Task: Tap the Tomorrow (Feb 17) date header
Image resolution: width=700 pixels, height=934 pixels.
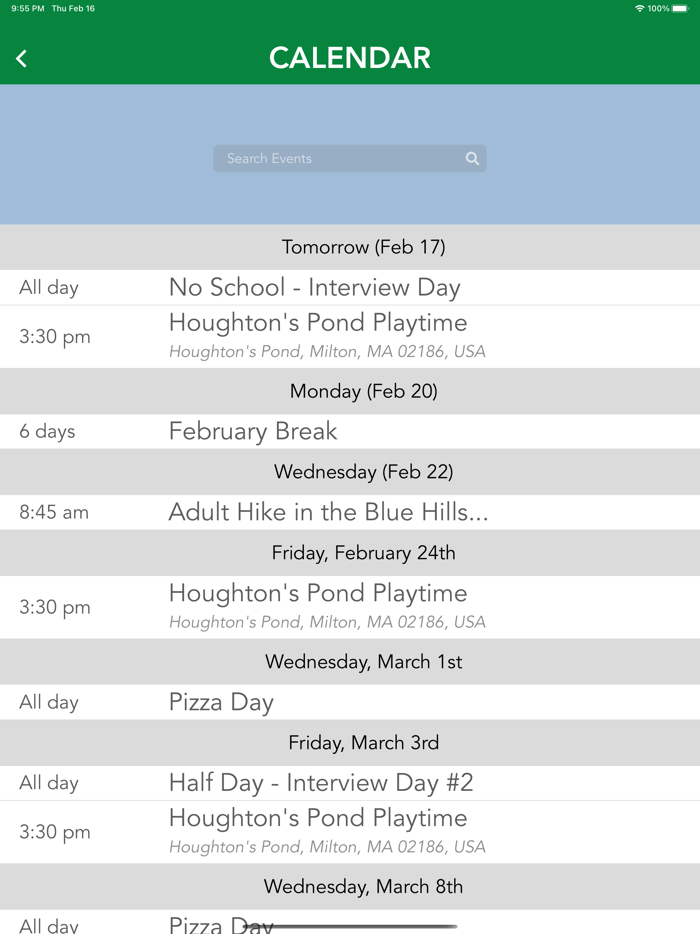Action: click(x=363, y=247)
